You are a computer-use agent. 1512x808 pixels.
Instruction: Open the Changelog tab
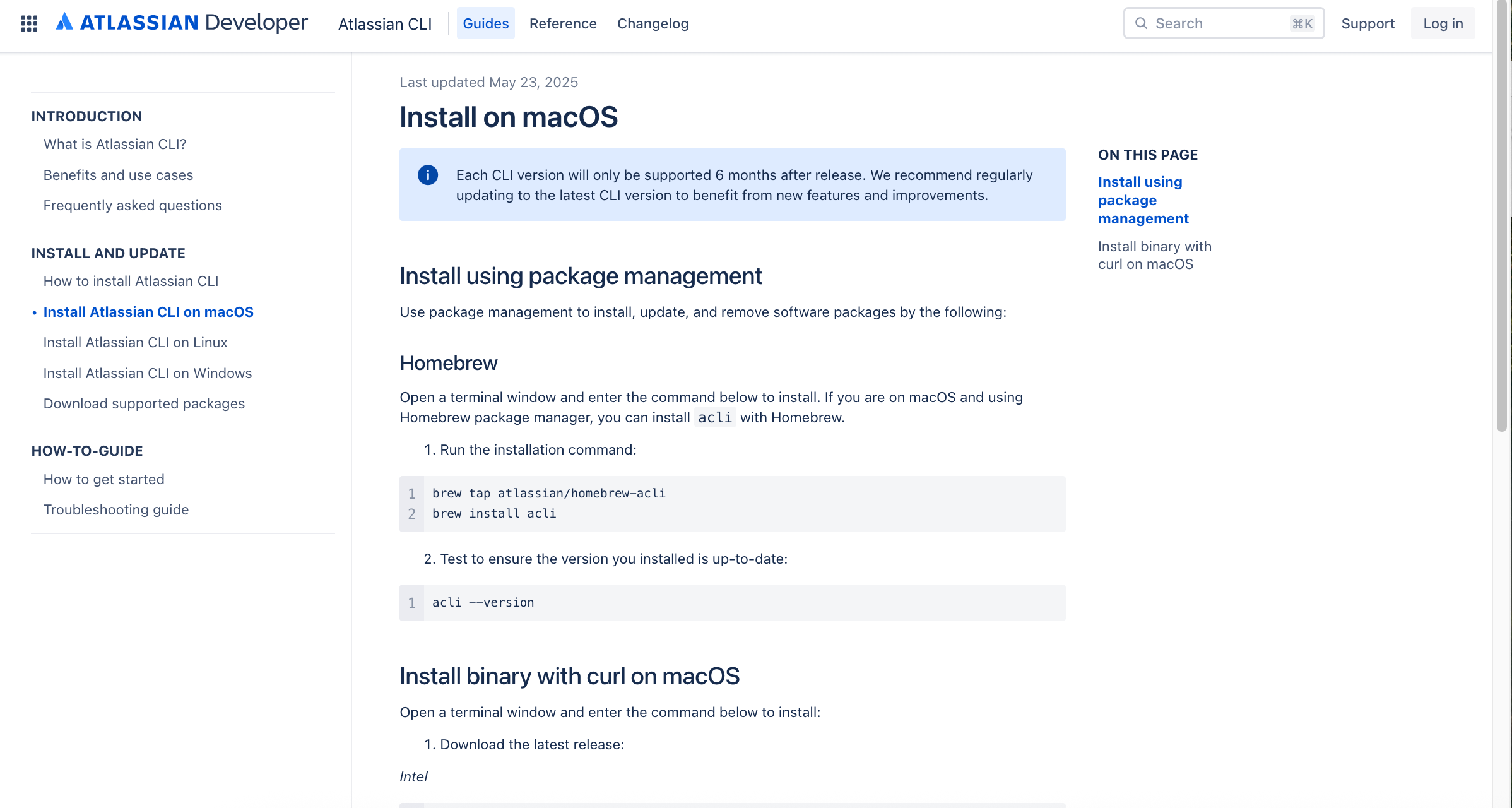(653, 23)
